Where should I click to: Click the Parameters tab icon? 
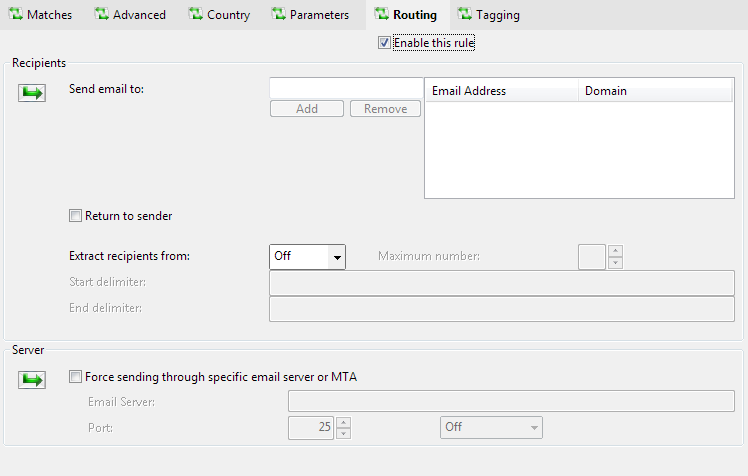278,15
